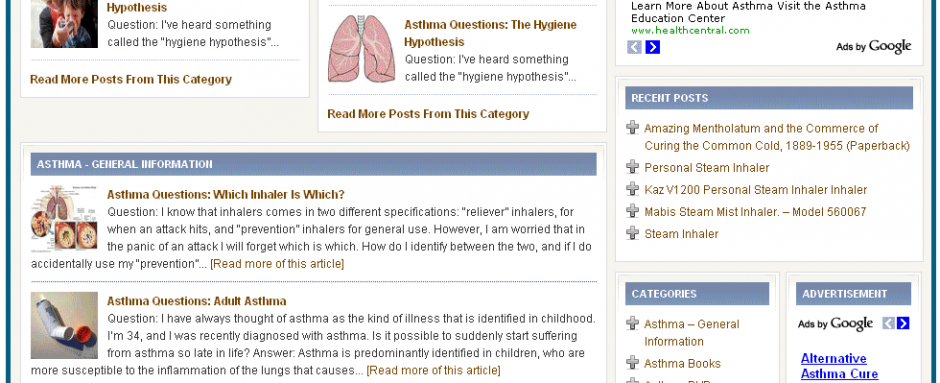940x383 pixels.
Task: Read more of the Which Inhaler article
Action: tap(277, 264)
